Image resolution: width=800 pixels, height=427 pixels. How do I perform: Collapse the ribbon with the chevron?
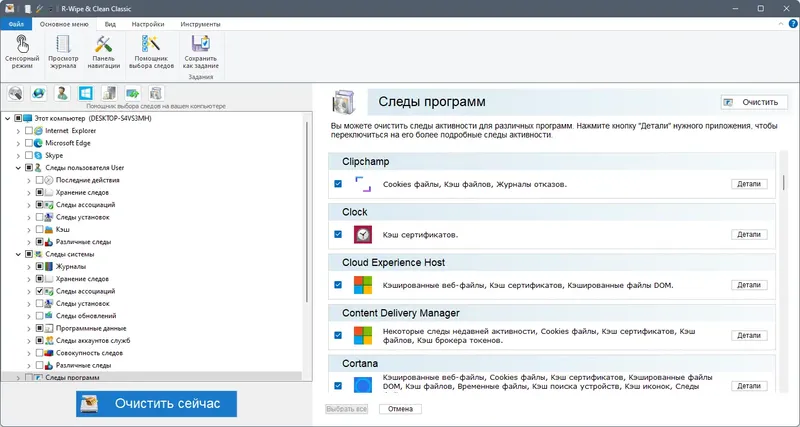(x=781, y=24)
